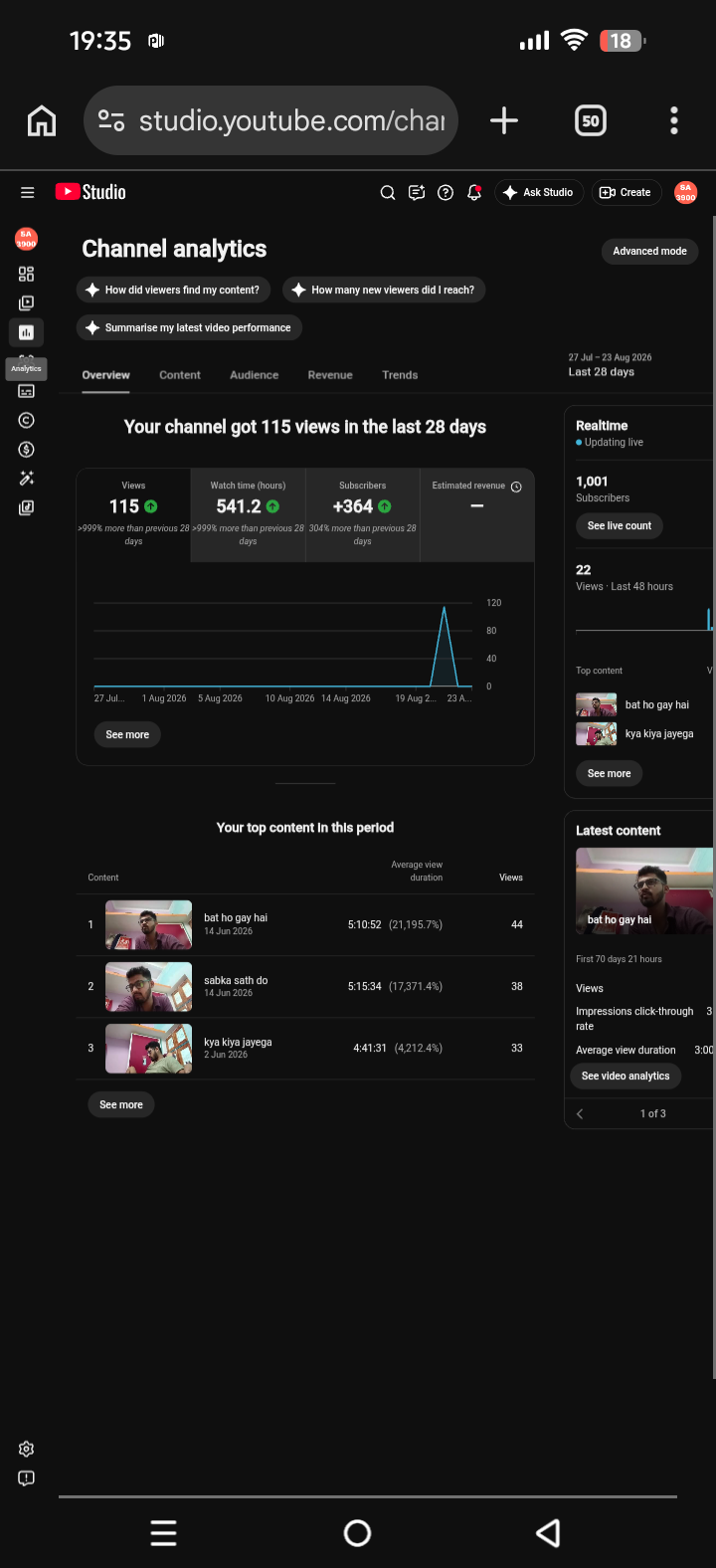The width and height of the screenshot is (716, 1568).
Task: Click See more below top content table
Action: [x=121, y=1104]
